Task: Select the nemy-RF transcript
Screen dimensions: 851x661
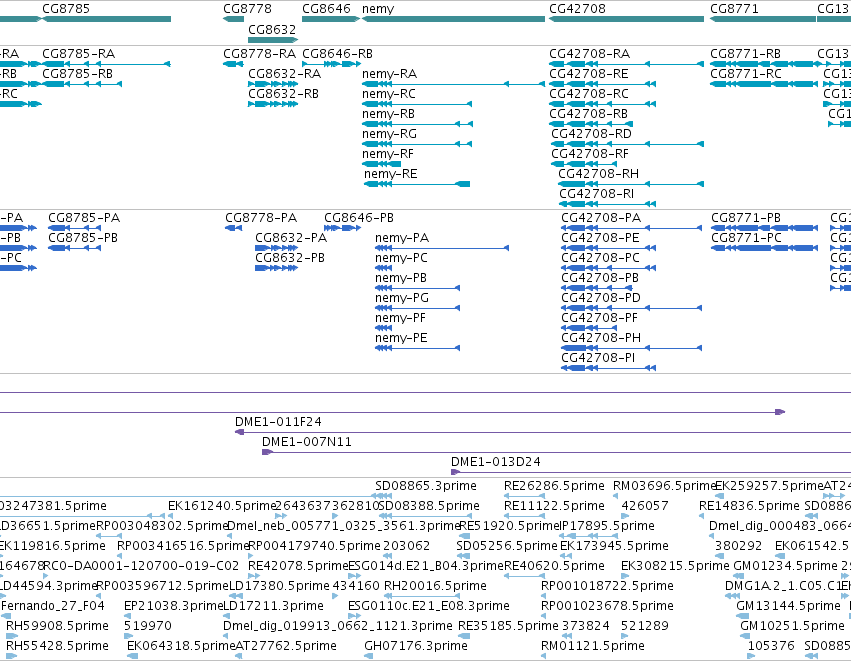Action: (382, 164)
